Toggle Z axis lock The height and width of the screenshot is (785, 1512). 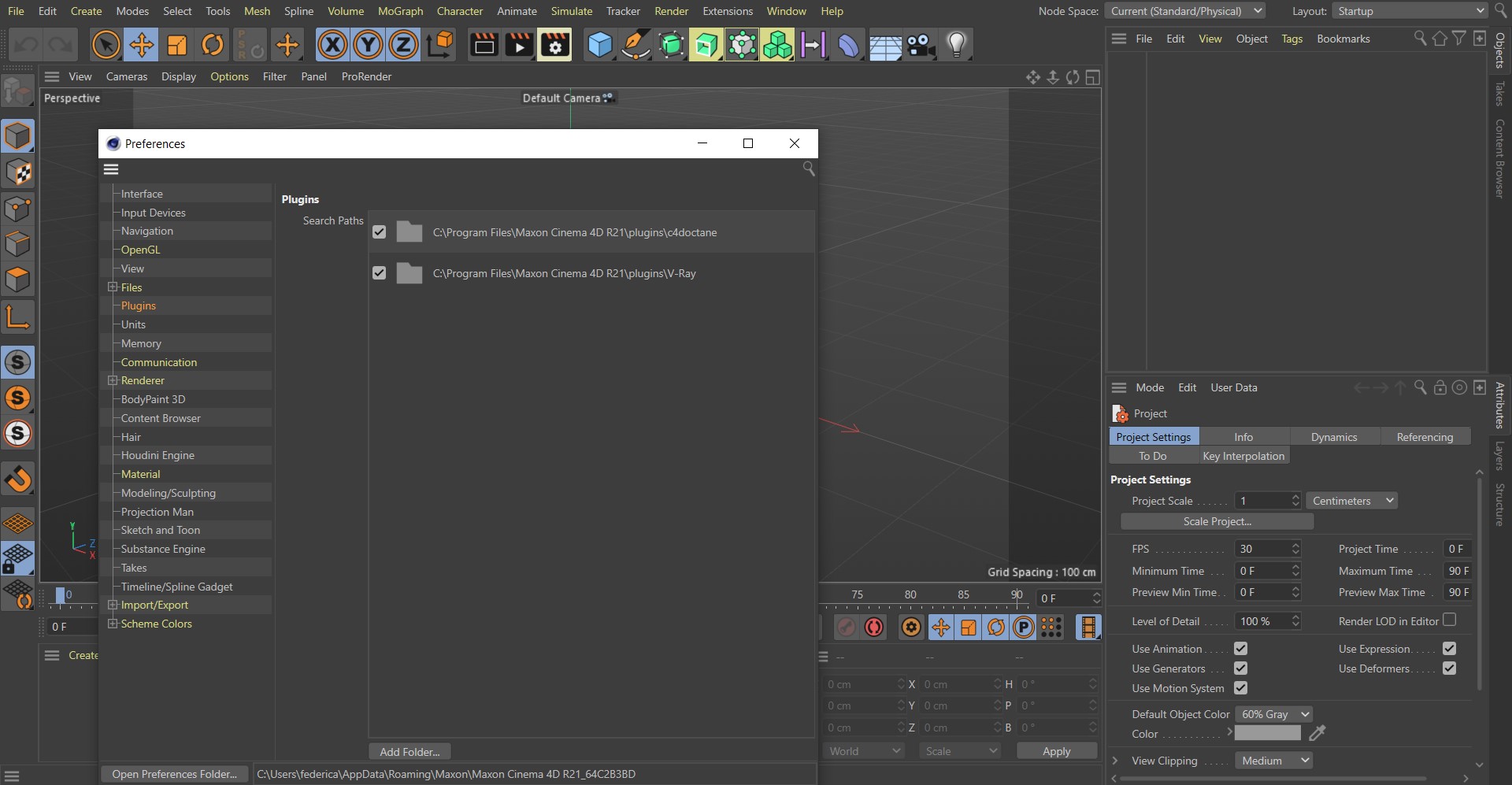point(403,45)
